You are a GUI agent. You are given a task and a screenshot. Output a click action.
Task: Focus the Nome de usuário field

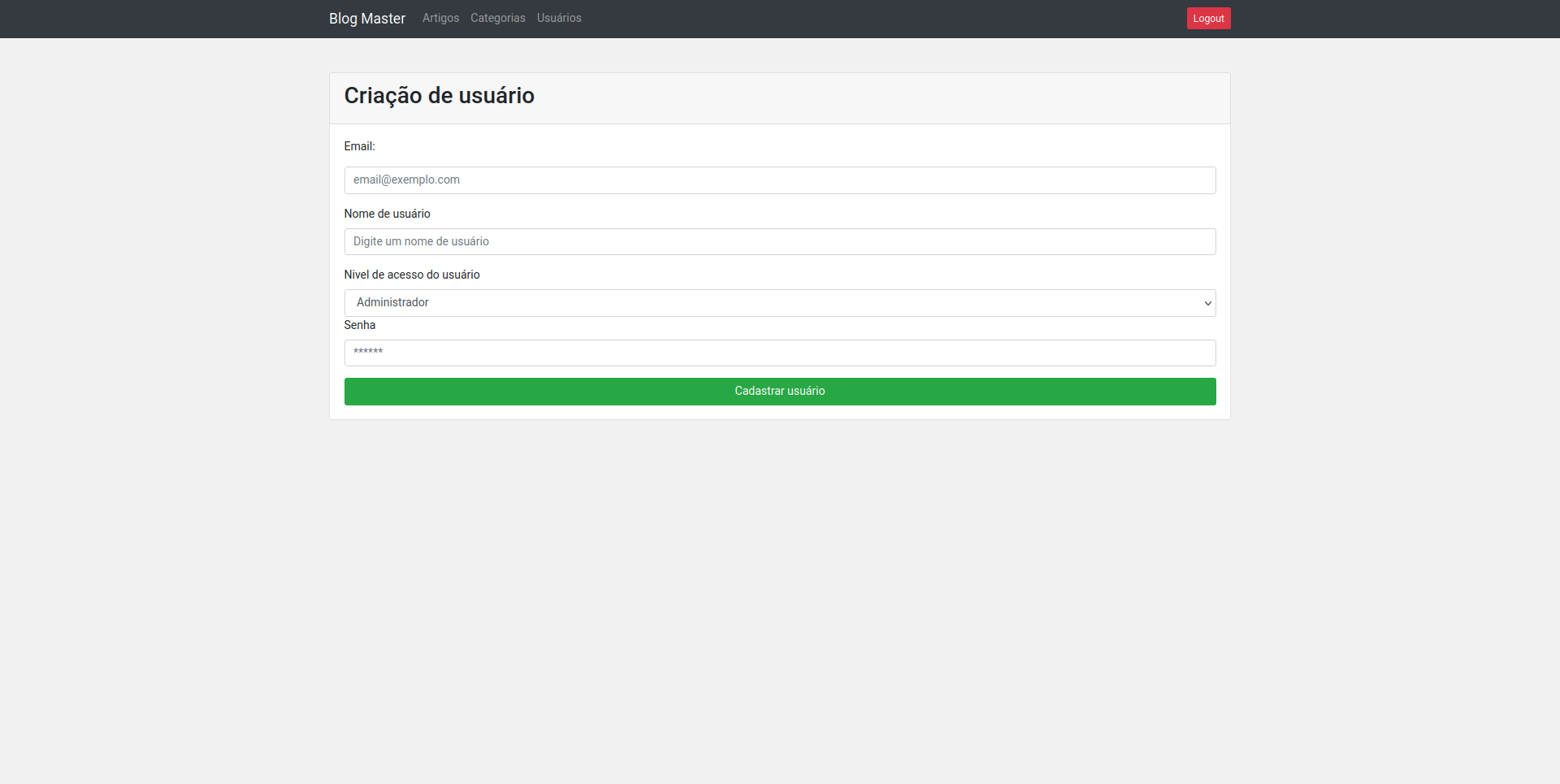coord(780,241)
